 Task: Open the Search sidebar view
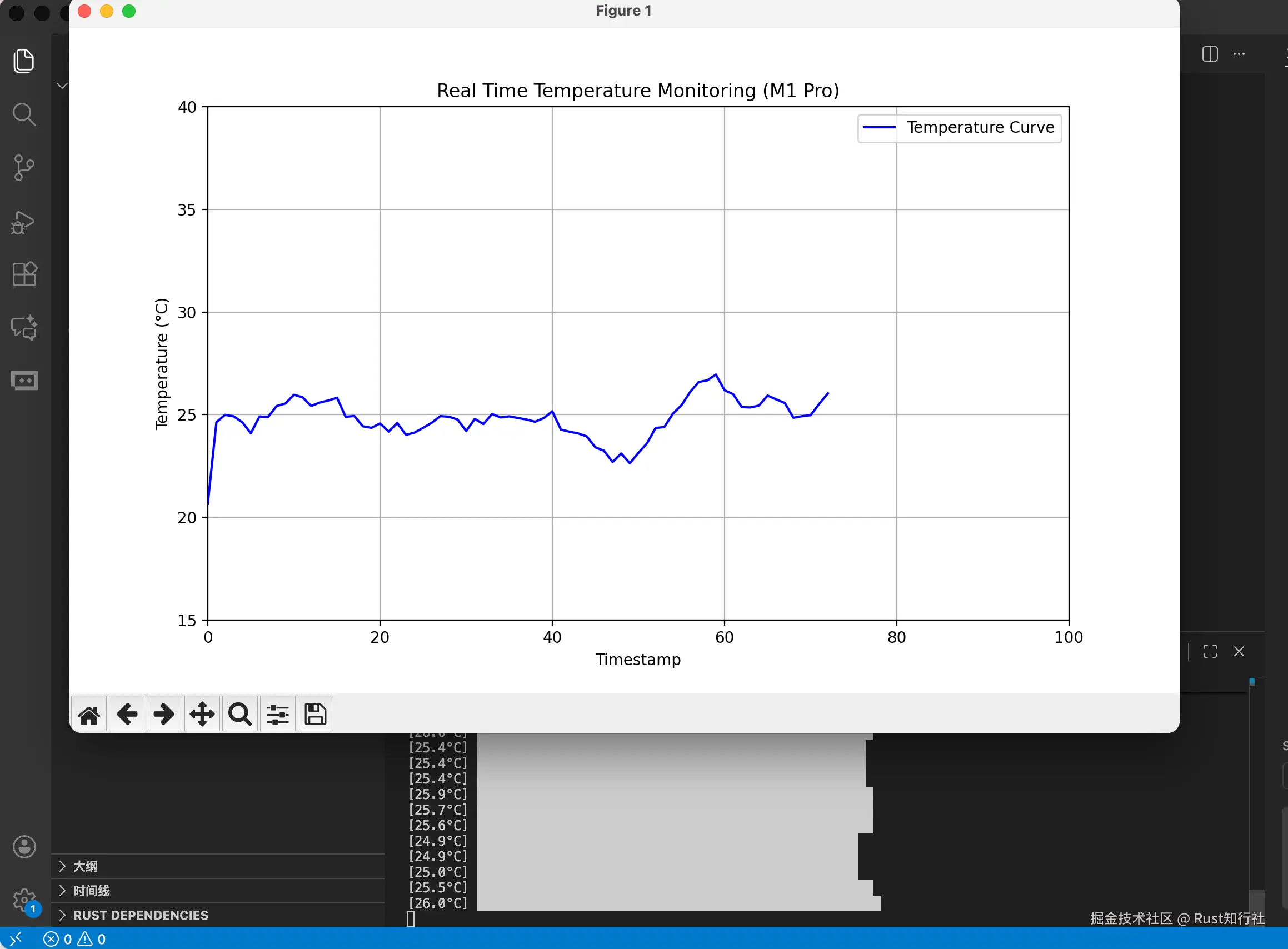24,114
